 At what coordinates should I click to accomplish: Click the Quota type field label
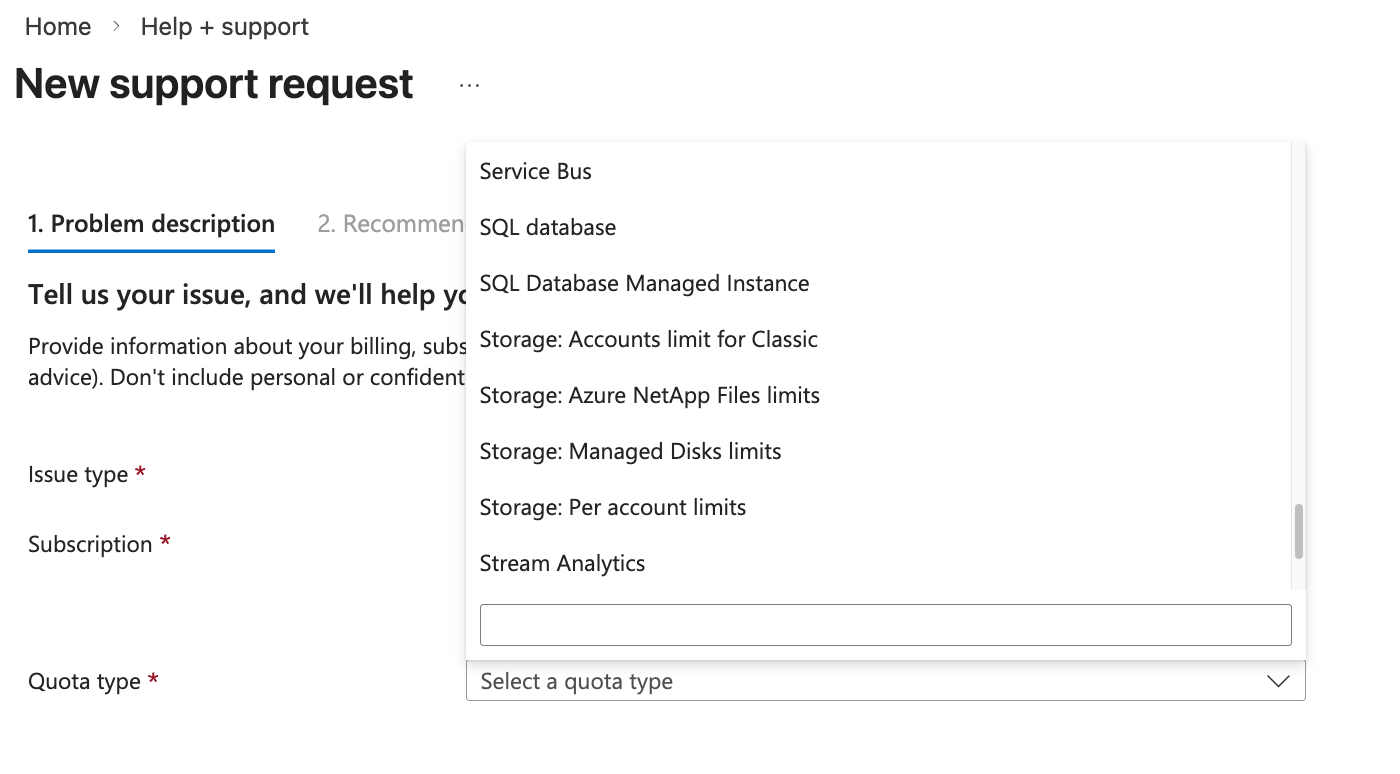84,681
